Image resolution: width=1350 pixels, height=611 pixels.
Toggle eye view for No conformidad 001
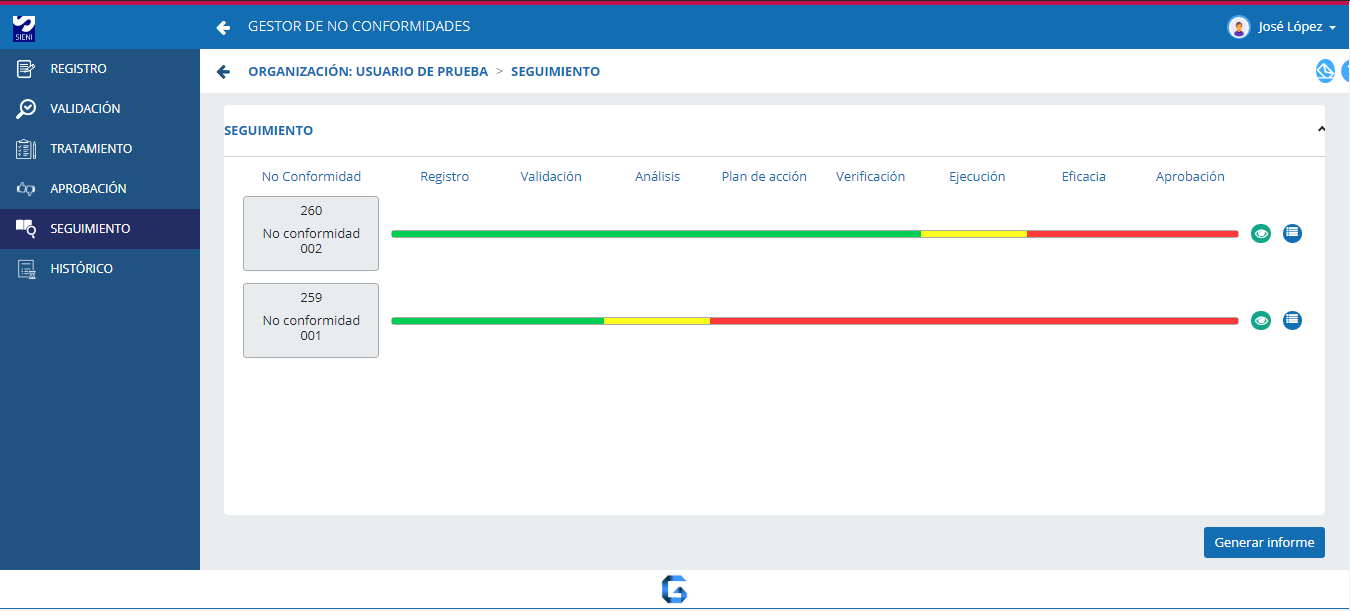click(x=1261, y=320)
